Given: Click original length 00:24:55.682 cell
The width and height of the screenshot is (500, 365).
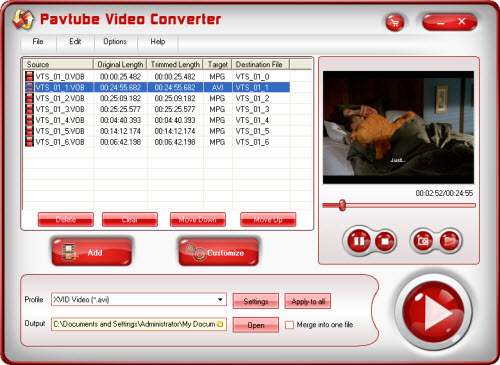Looking at the screenshot, I should tap(120, 87).
